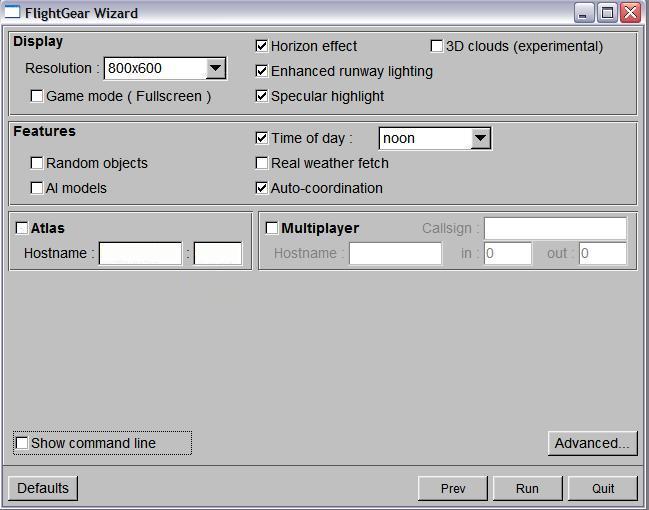Focus the Atlas port field

pyautogui.click(x=218, y=253)
